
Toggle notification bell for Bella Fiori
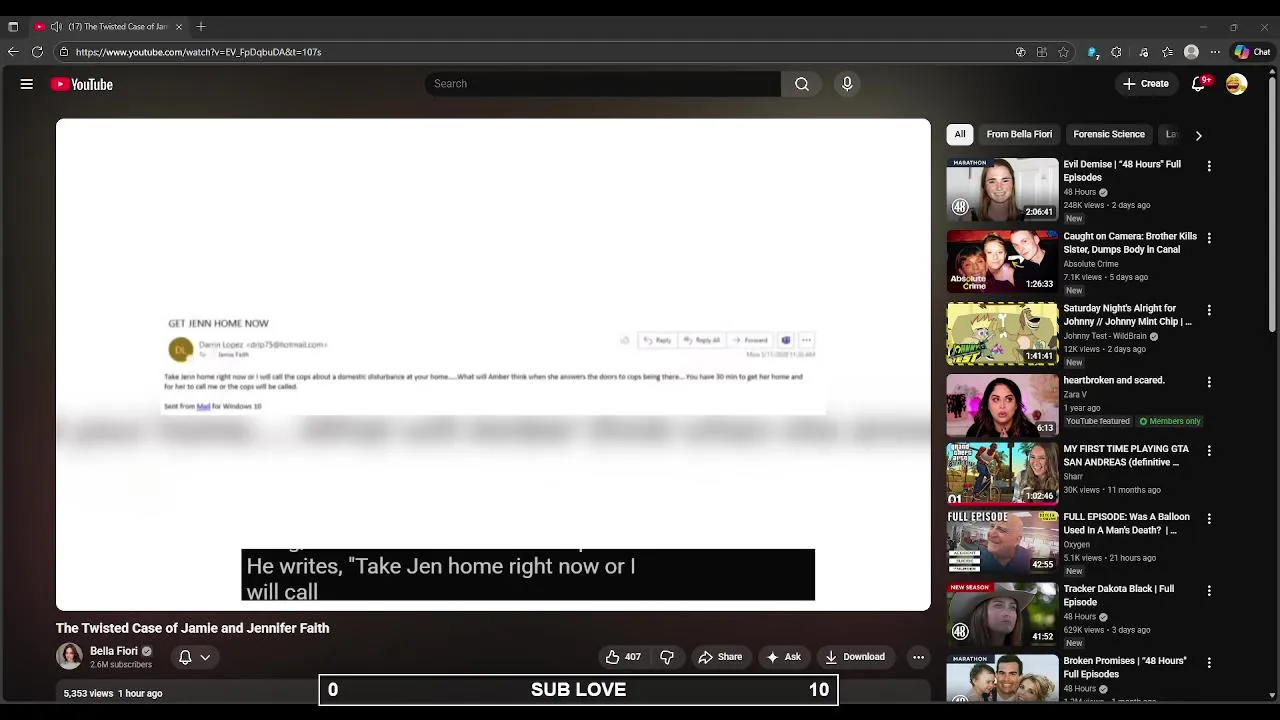185,657
